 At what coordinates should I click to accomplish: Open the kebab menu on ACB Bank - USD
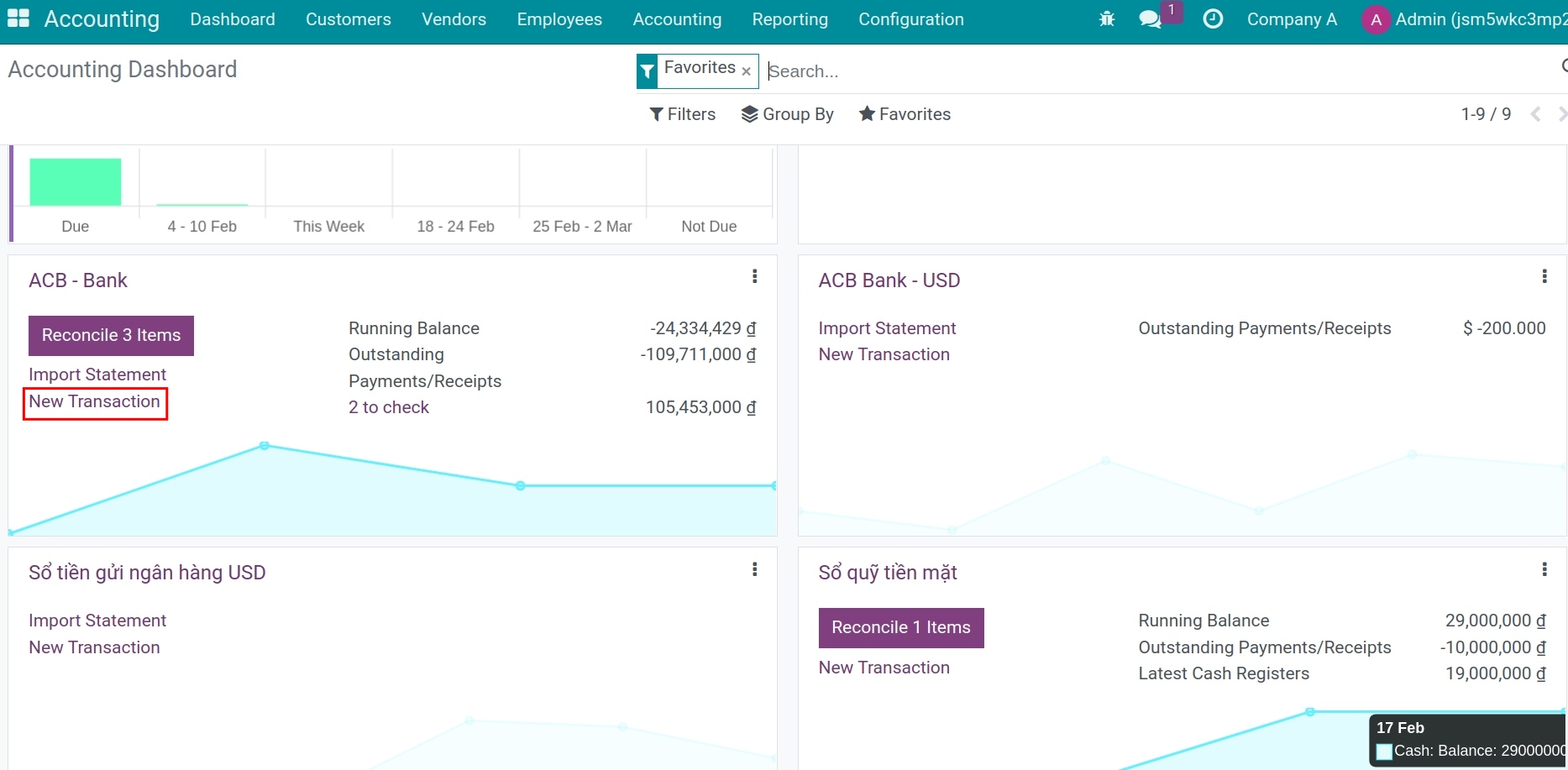tap(1545, 275)
